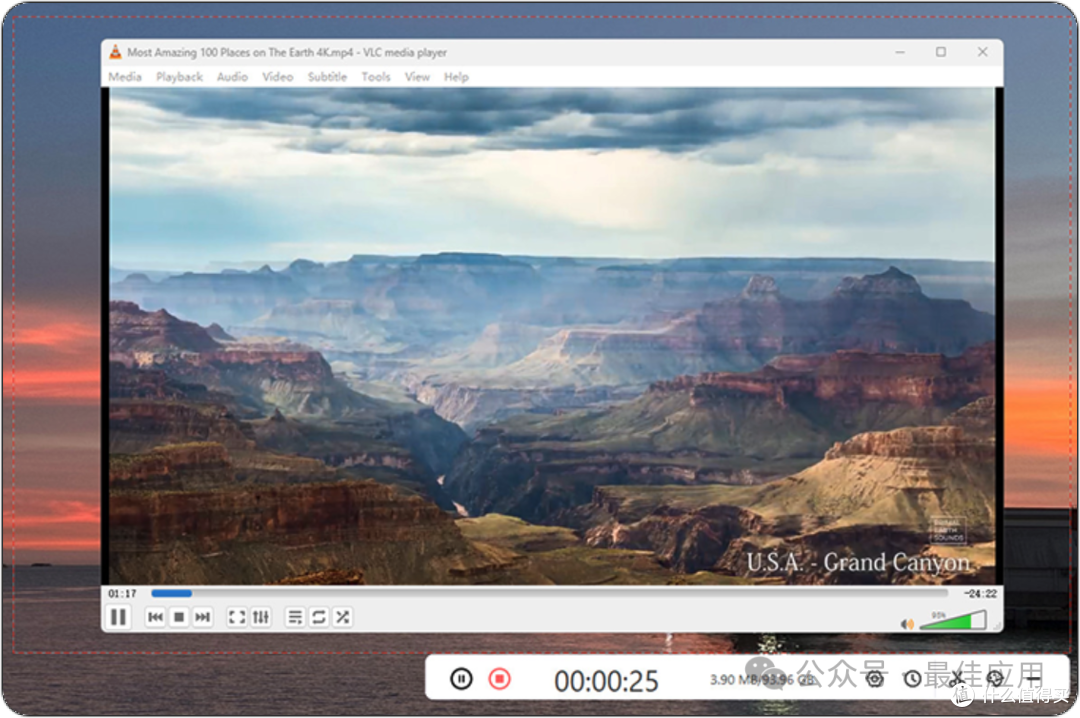Open recorder scheduled task clock icon
Viewport: 1080px width, 718px height.
(913, 679)
